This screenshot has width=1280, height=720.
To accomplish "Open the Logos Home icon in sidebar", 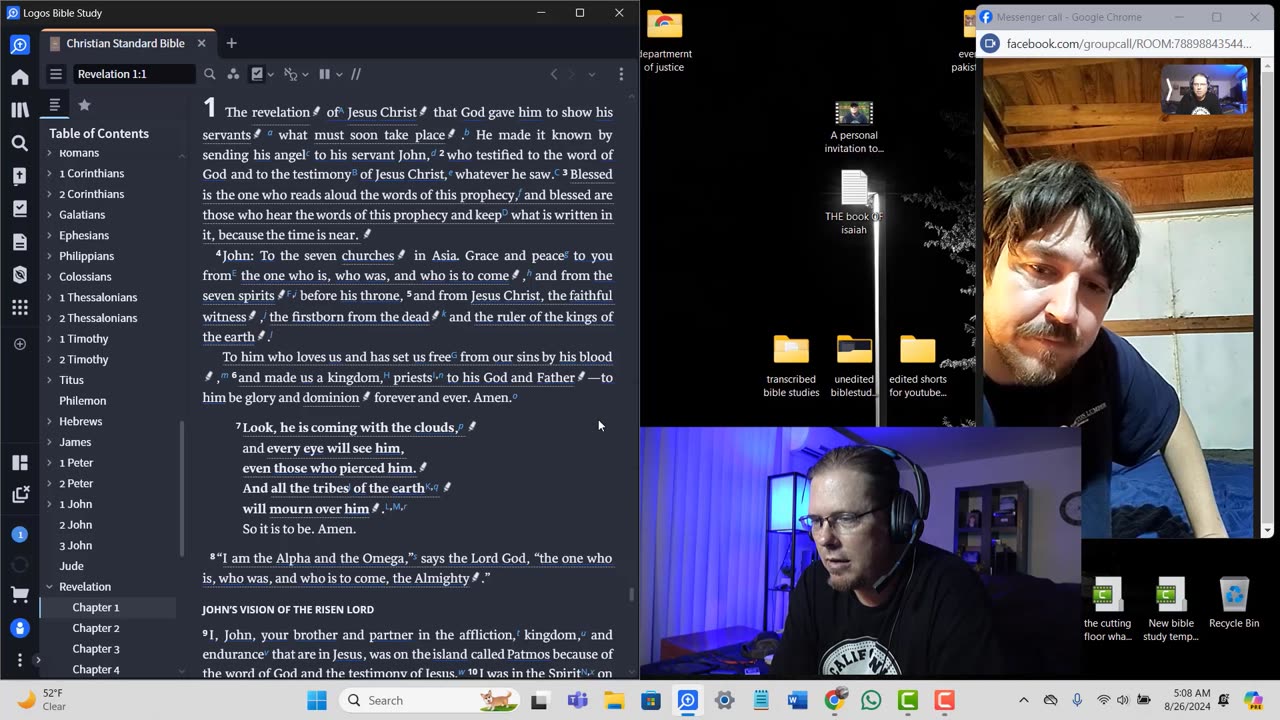I will [20, 77].
